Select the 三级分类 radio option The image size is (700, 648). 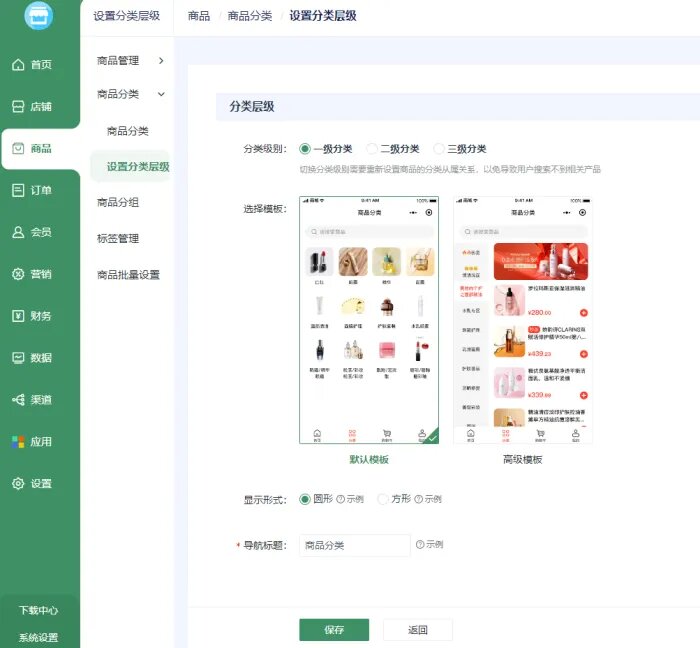pos(439,149)
